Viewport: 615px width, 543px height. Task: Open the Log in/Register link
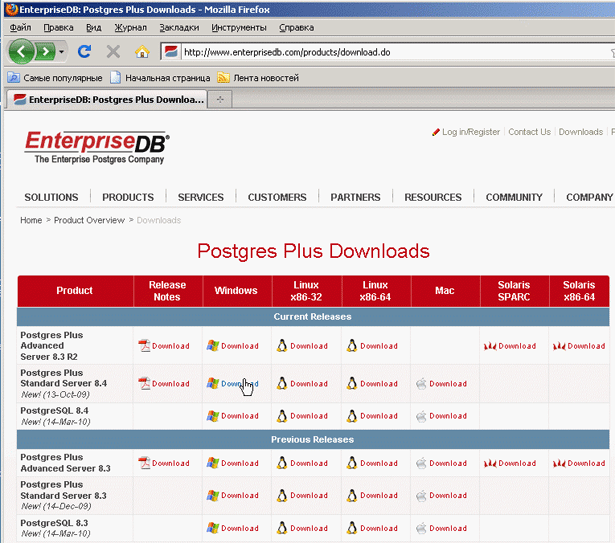pos(471,132)
